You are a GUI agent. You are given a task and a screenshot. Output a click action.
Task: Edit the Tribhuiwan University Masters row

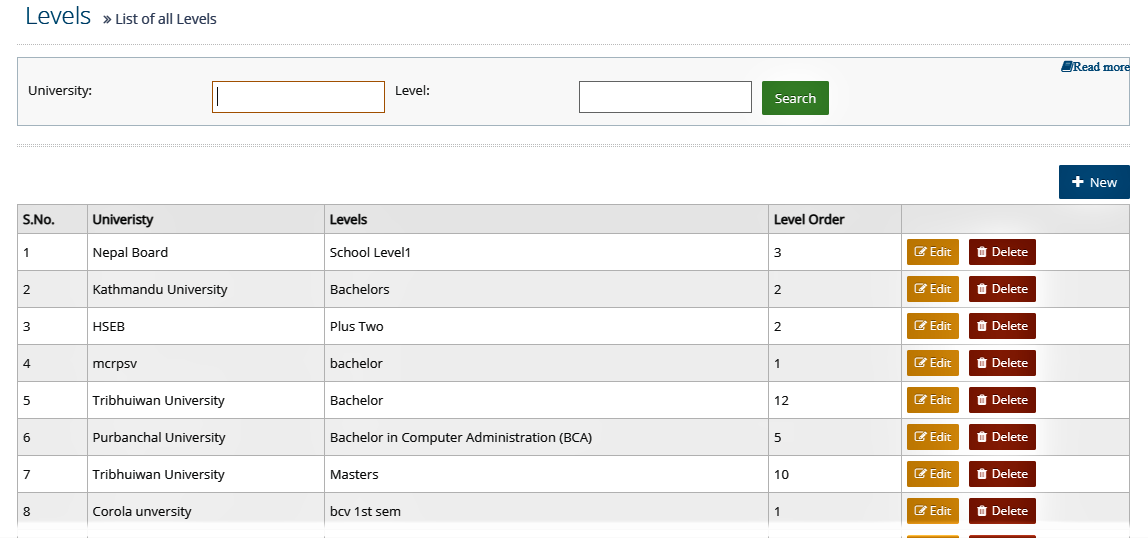click(x=932, y=474)
